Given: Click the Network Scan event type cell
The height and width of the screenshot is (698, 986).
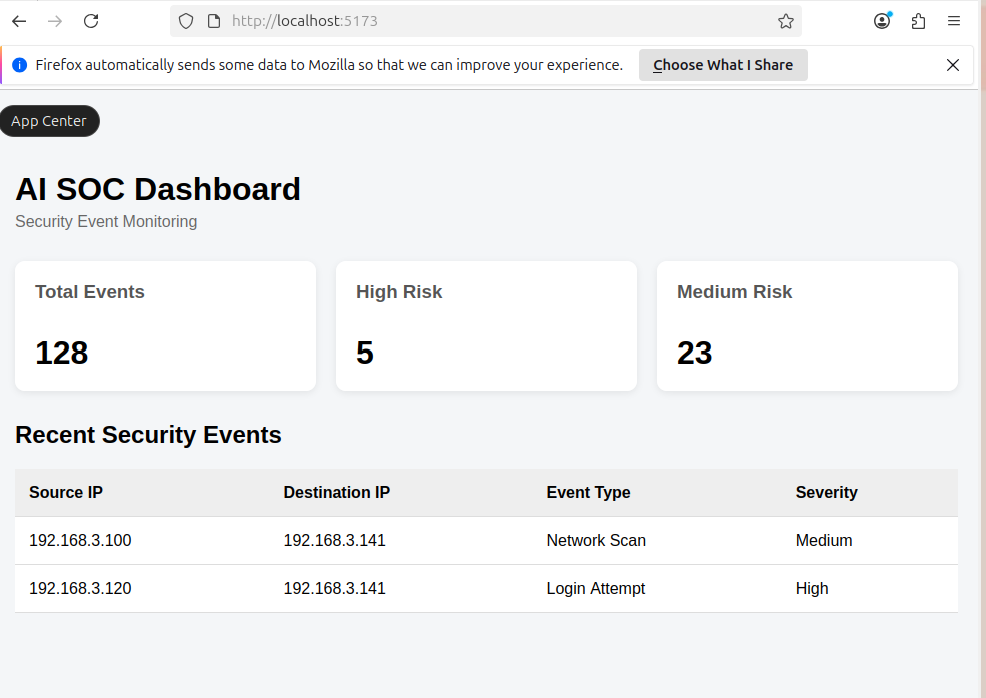Looking at the screenshot, I should pos(596,540).
